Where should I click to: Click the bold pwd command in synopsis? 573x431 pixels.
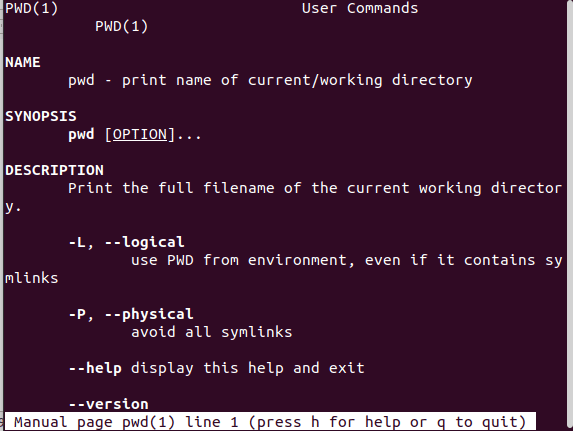(x=81, y=134)
